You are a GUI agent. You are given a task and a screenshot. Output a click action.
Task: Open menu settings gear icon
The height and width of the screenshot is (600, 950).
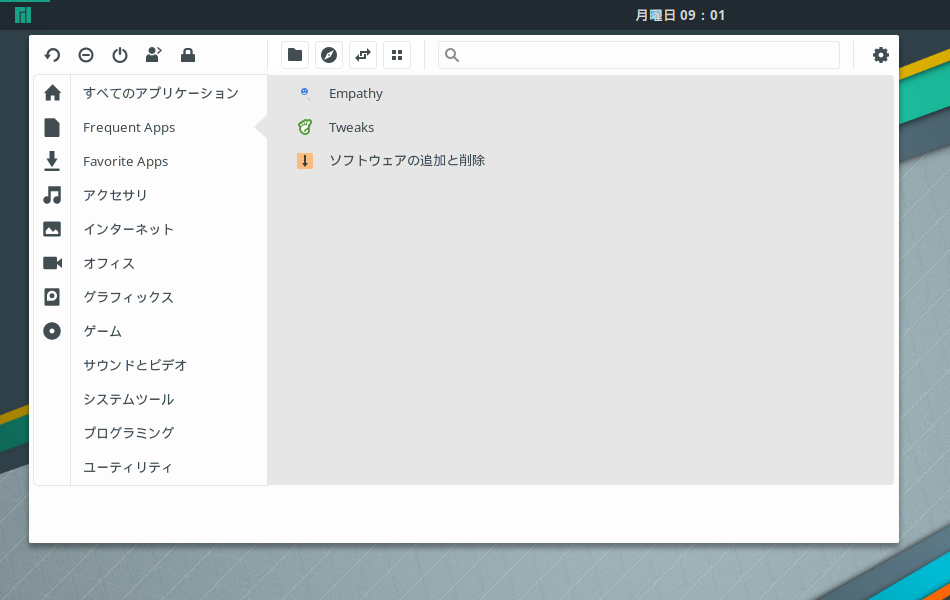click(x=881, y=55)
